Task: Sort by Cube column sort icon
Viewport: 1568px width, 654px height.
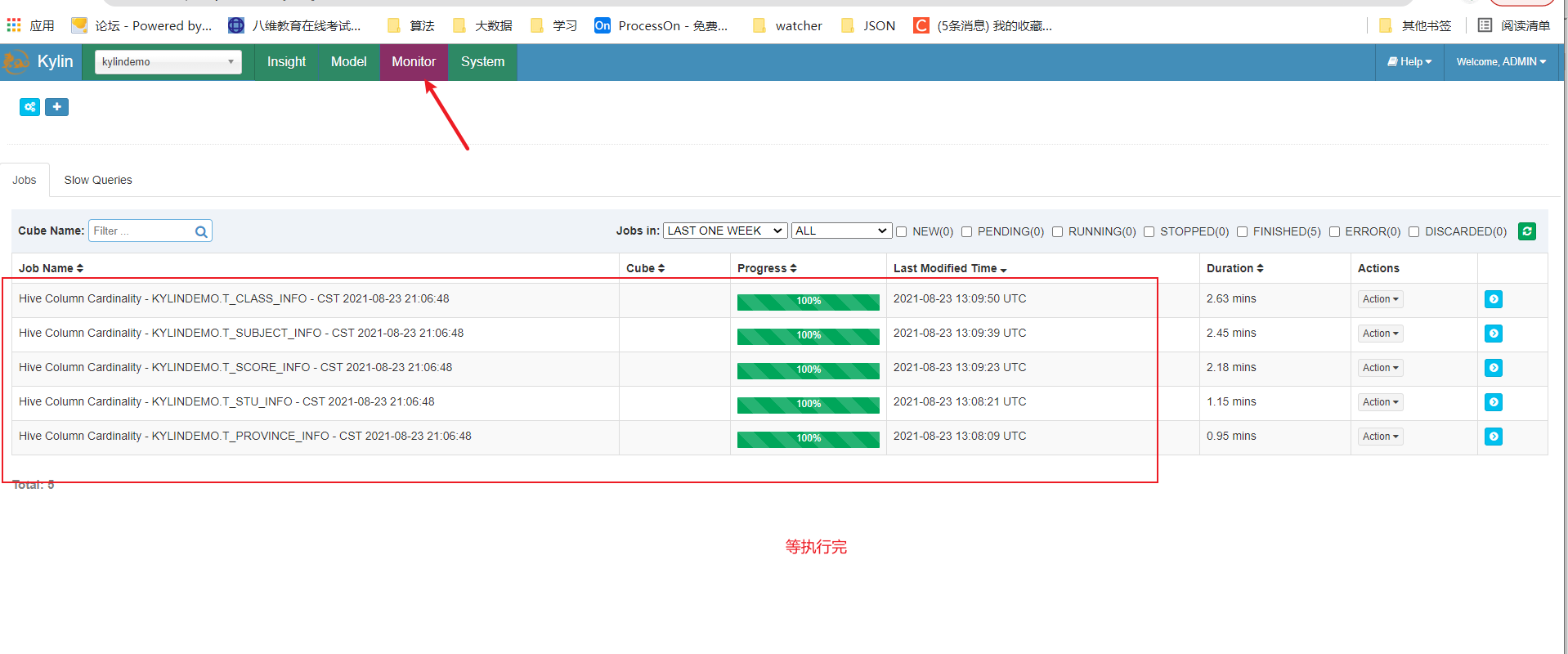Action: pos(661,268)
